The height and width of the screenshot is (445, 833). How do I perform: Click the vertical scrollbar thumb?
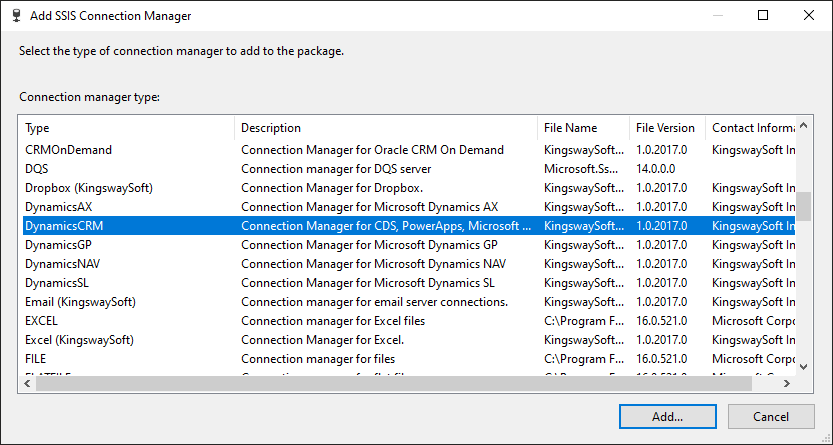click(804, 206)
